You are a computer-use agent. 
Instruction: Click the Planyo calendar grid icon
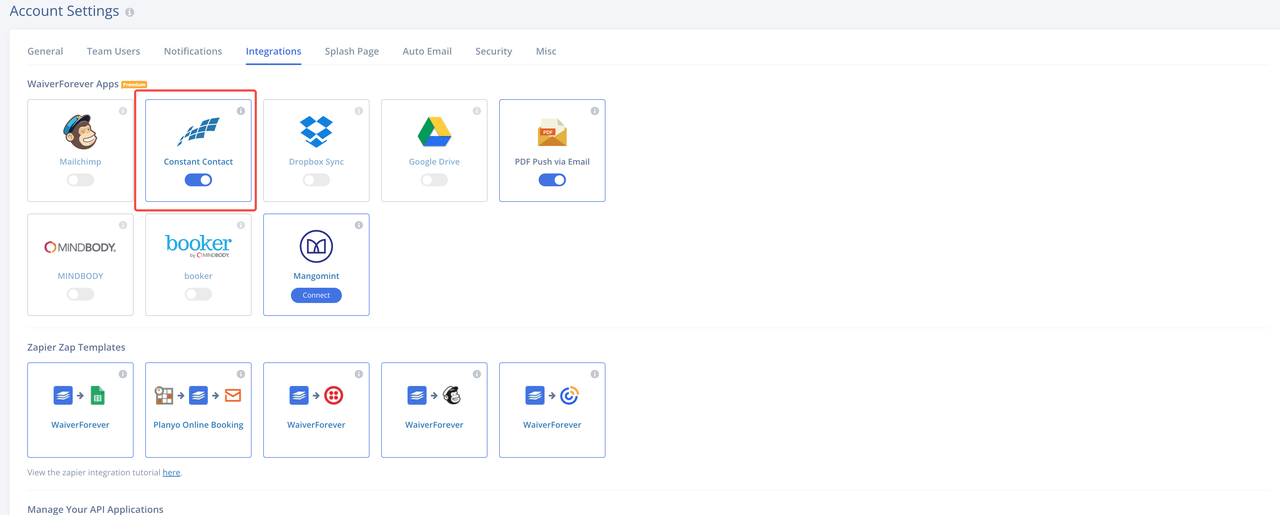click(164, 396)
